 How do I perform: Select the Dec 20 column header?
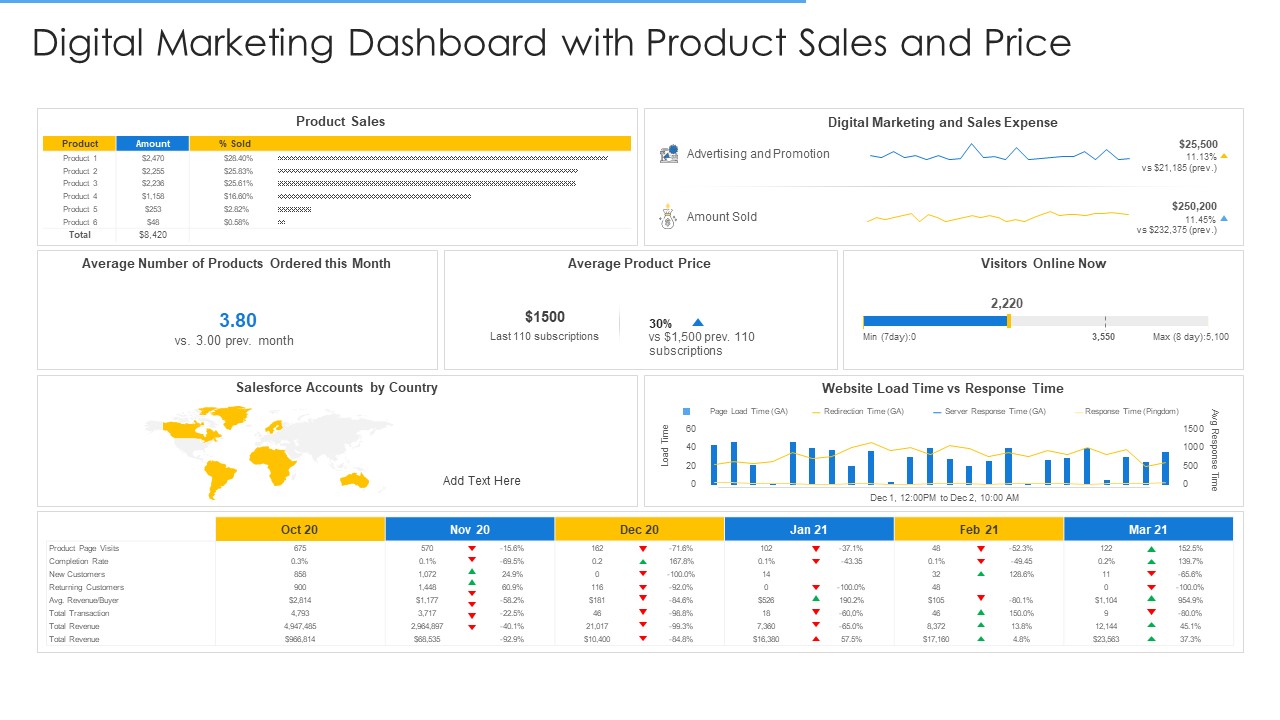point(639,530)
